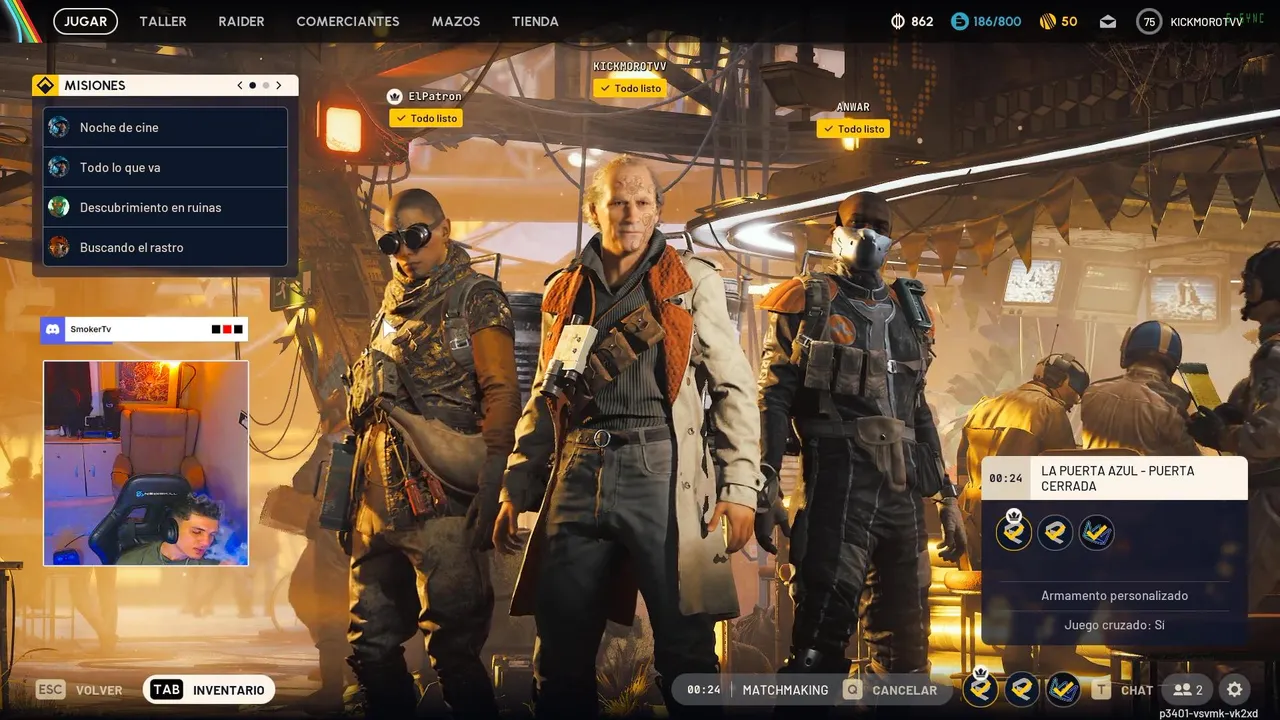1280x720 pixels.
Task: Open the squad members button showing 2
Action: coord(1188,690)
